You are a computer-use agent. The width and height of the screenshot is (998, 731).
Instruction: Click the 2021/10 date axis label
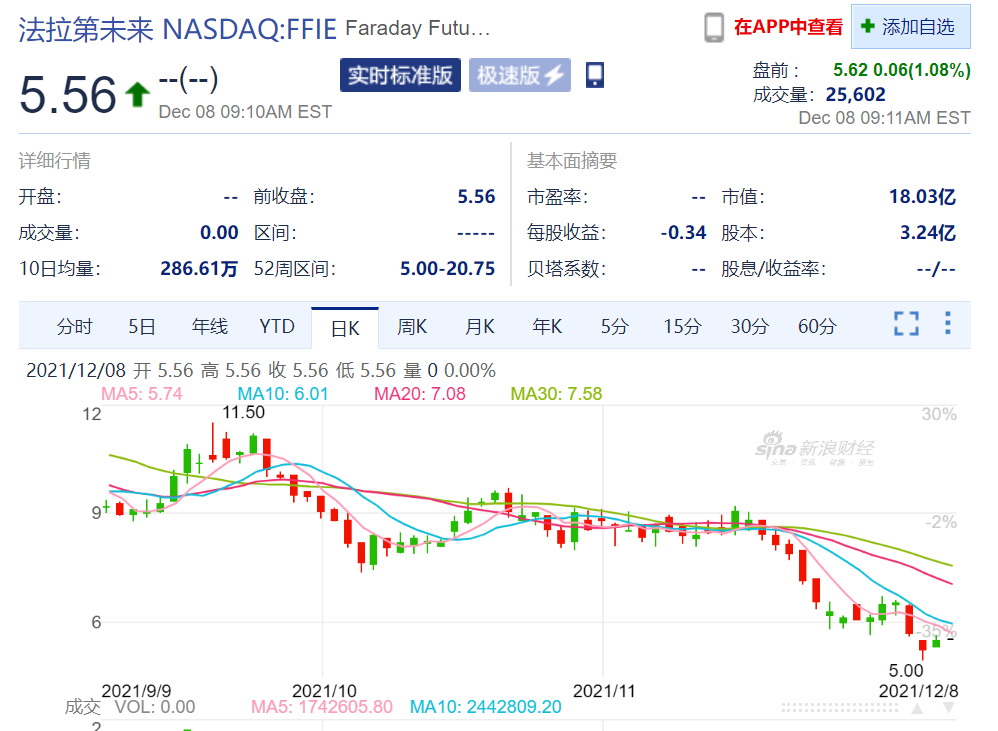(324, 691)
